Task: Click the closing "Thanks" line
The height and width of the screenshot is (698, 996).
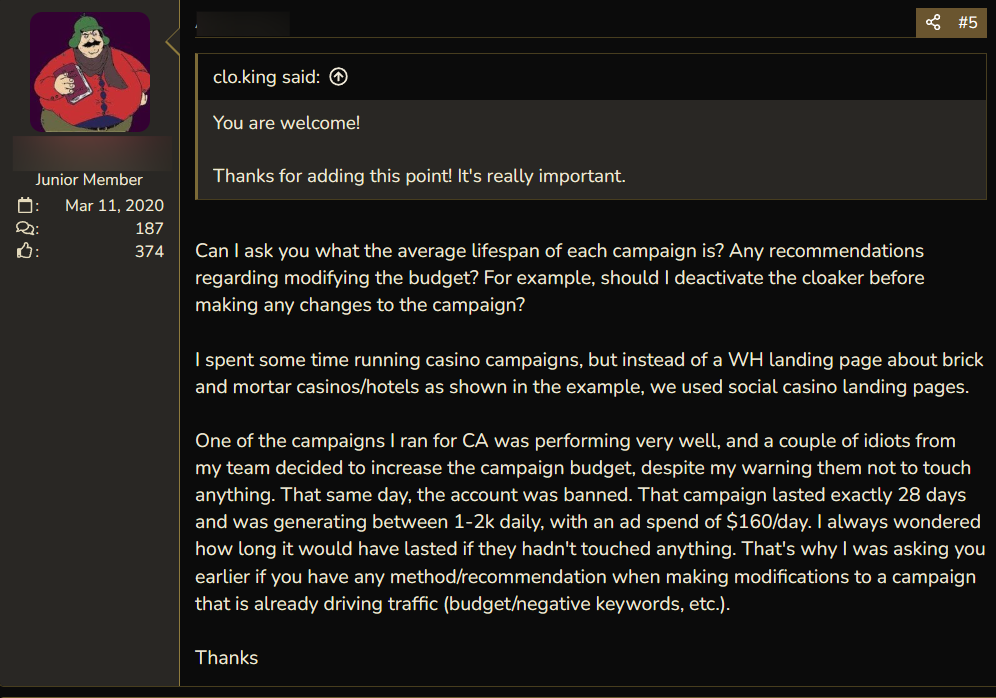Action: [x=227, y=657]
